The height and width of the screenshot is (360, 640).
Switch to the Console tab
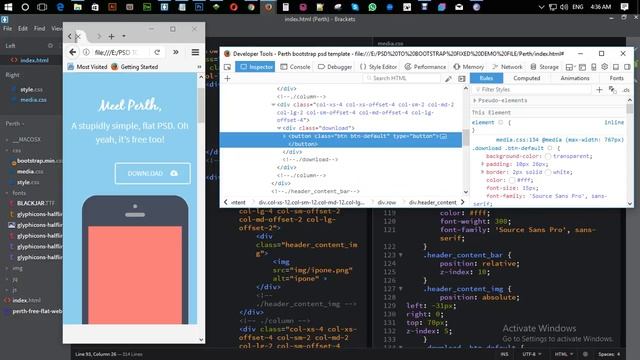(295, 67)
